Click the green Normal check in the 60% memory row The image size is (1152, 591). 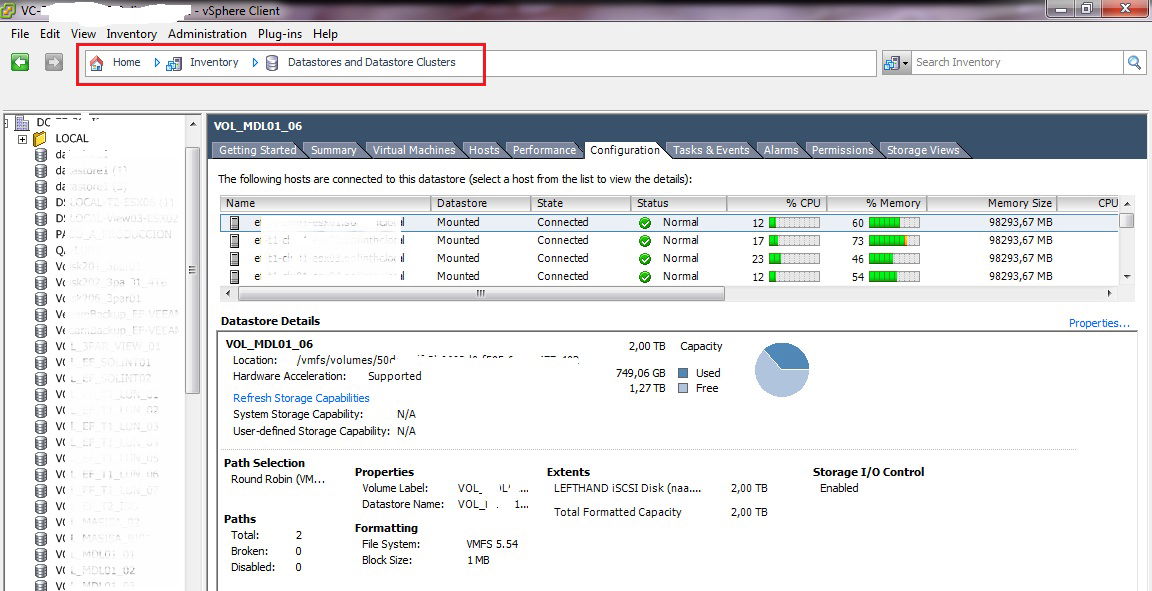click(645, 222)
